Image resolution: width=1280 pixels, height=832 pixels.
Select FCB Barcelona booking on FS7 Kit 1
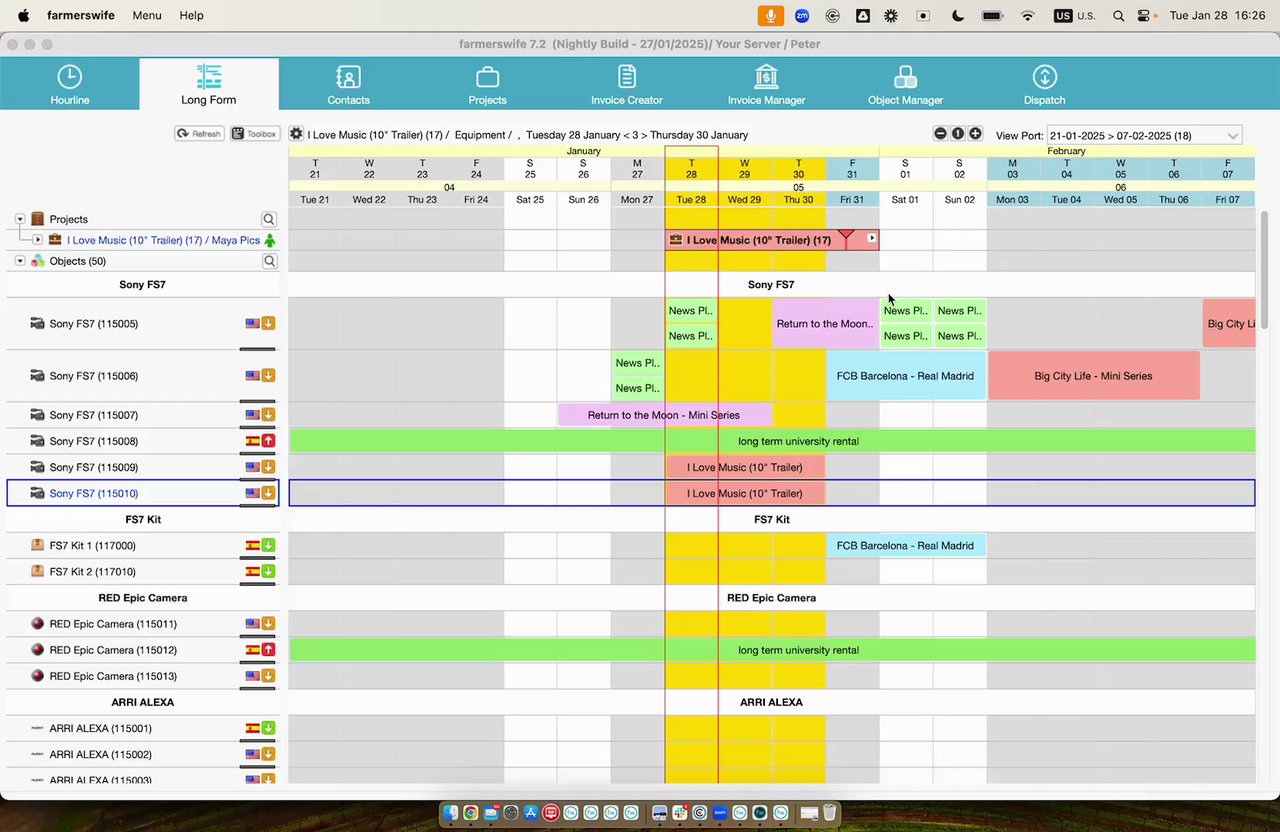click(905, 546)
